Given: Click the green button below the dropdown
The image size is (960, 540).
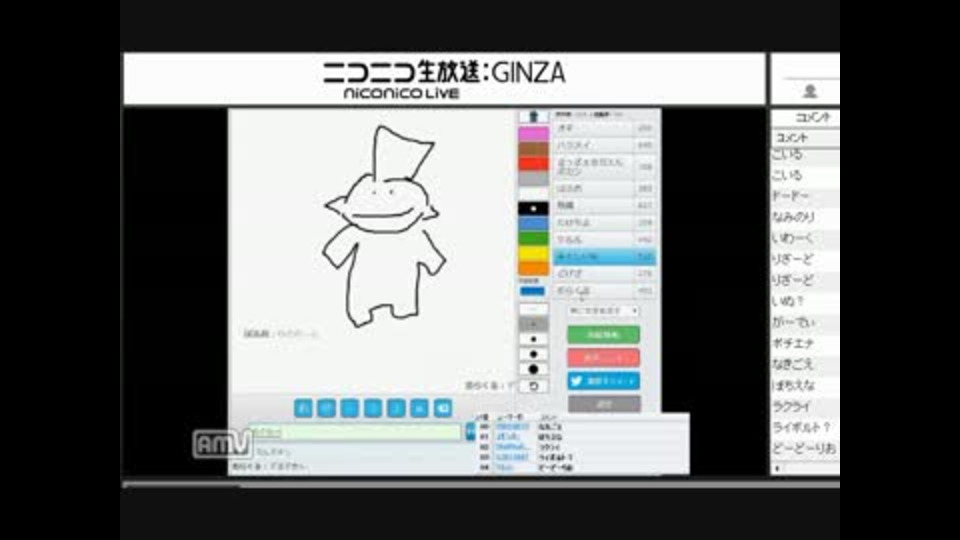Looking at the screenshot, I should [604, 334].
